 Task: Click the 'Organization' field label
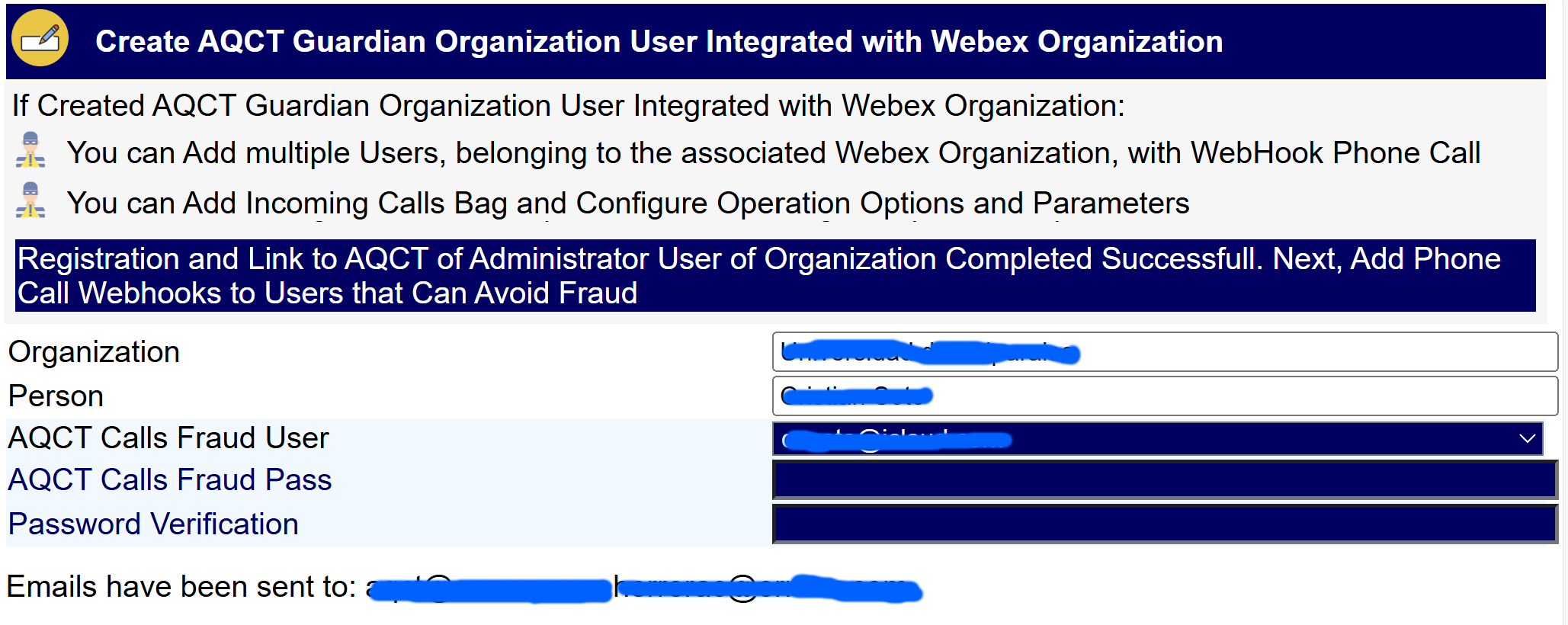click(x=94, y=352)
